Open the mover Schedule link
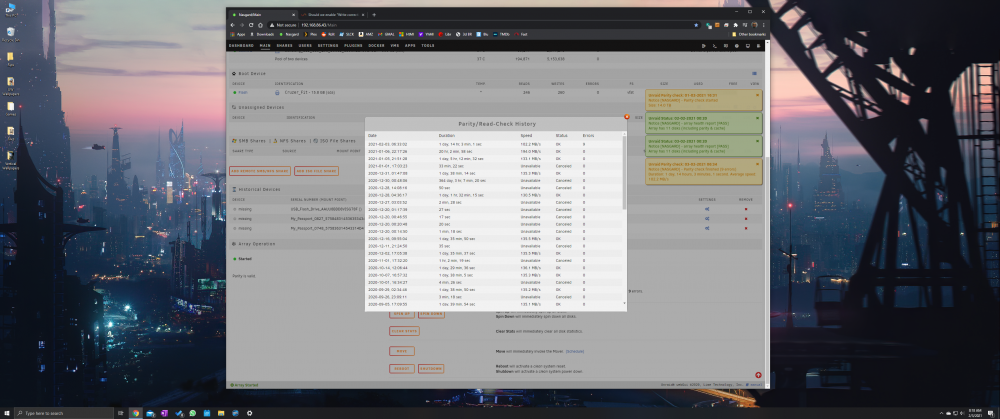 575,351
